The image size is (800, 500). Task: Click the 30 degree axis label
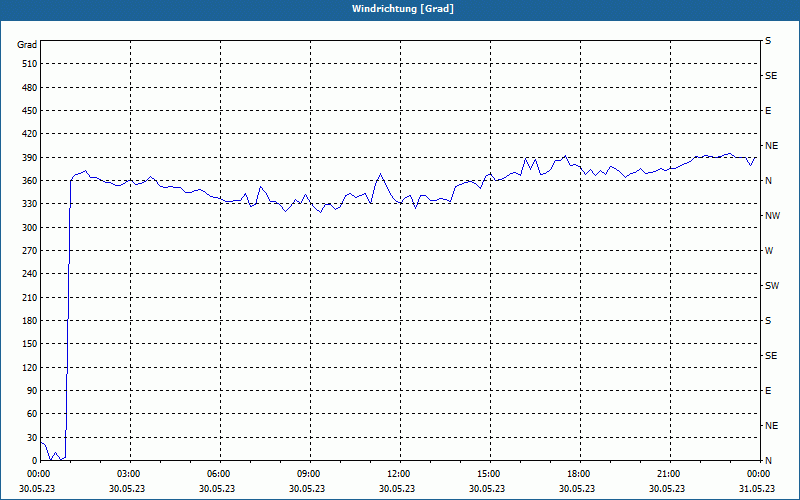point(32,438)
